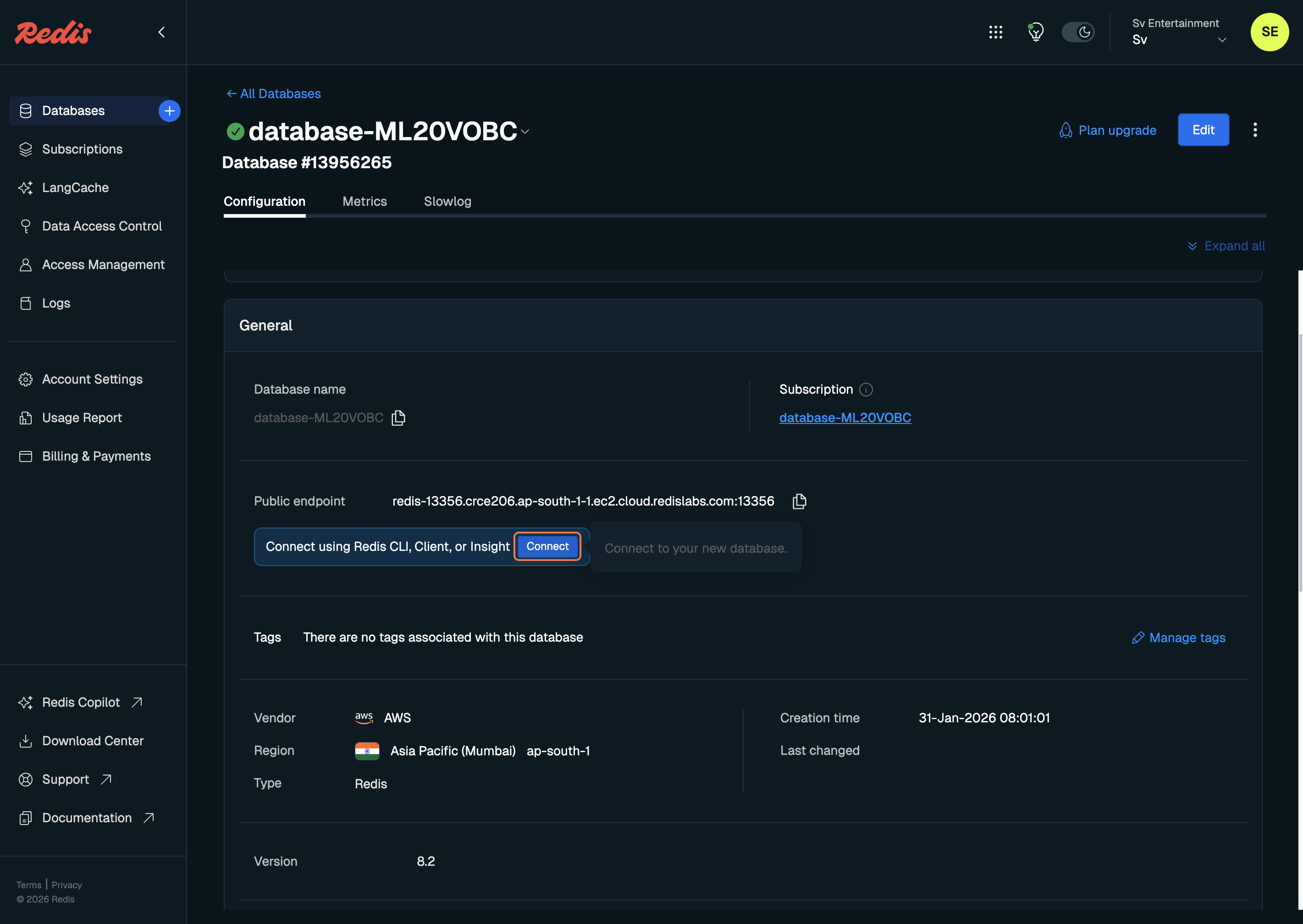
Task: Select Data Access Control in the sidebar
Action: point(101,226)
